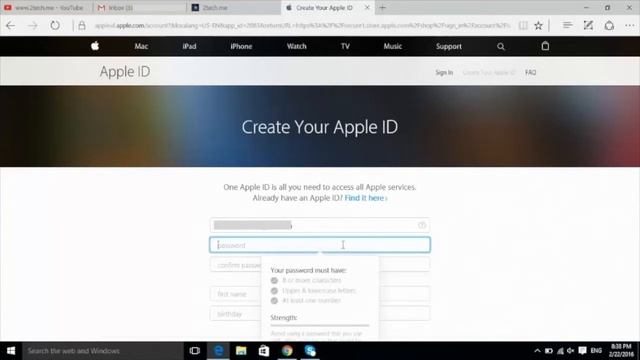Open the Windows Store taskbar icon
This screenshot has height=360, width=640.
(264, 351)
